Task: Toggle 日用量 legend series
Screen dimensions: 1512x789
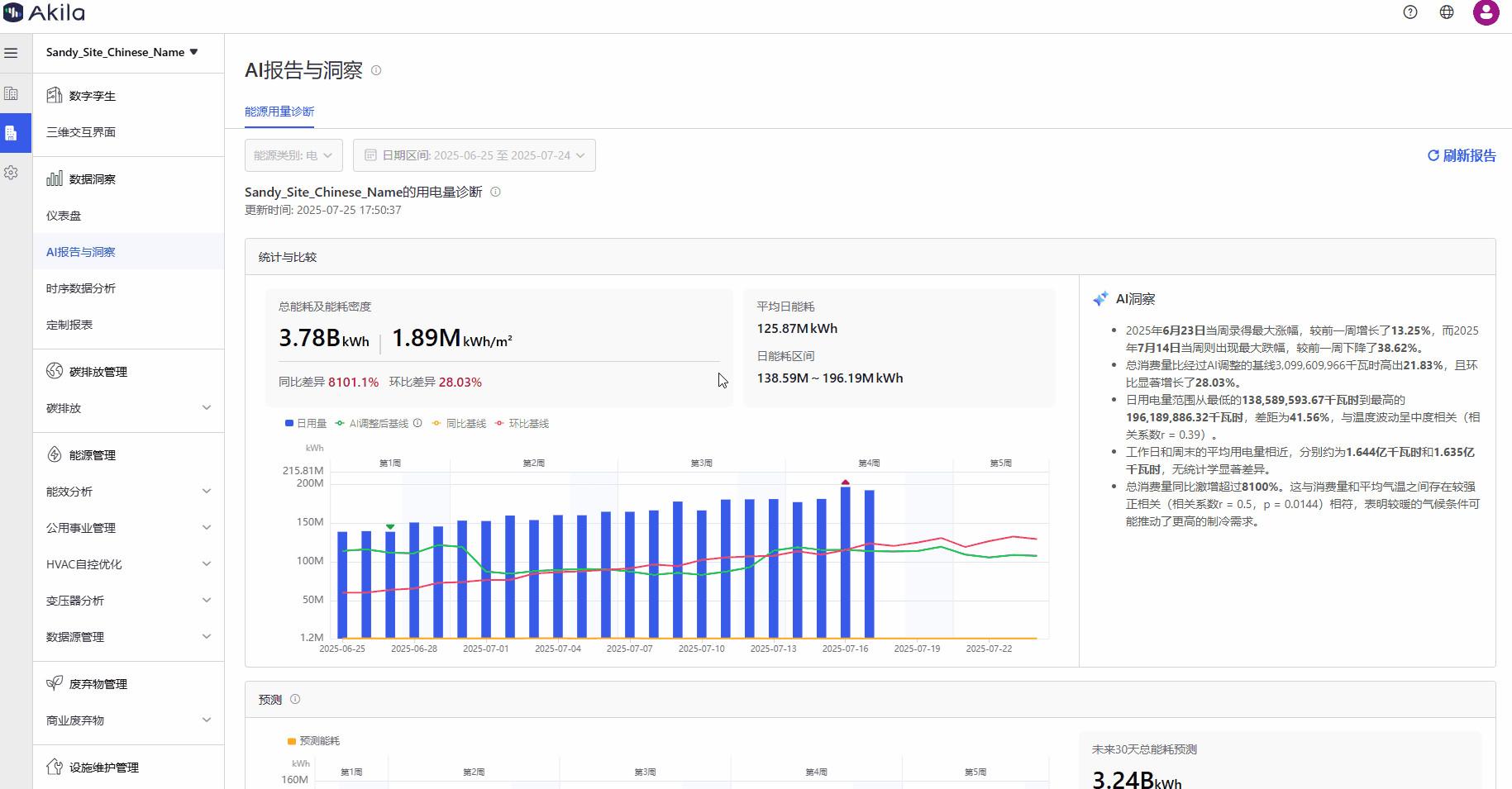Action: coord(306,424)
